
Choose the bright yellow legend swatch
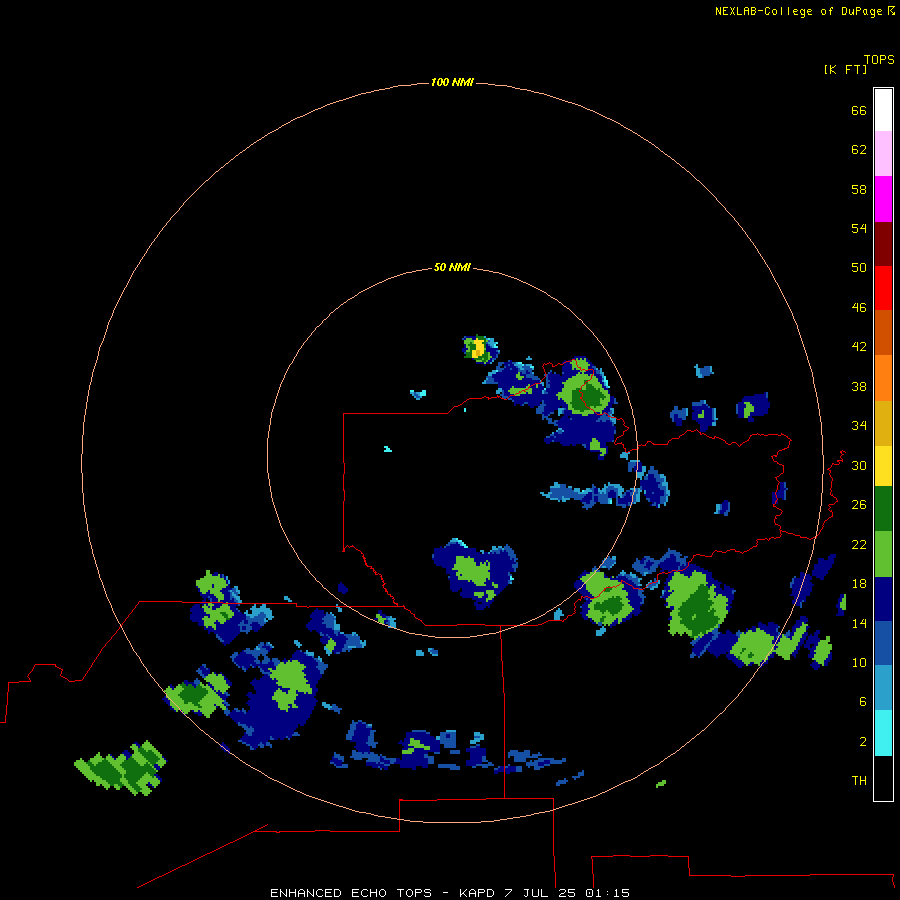883,466
